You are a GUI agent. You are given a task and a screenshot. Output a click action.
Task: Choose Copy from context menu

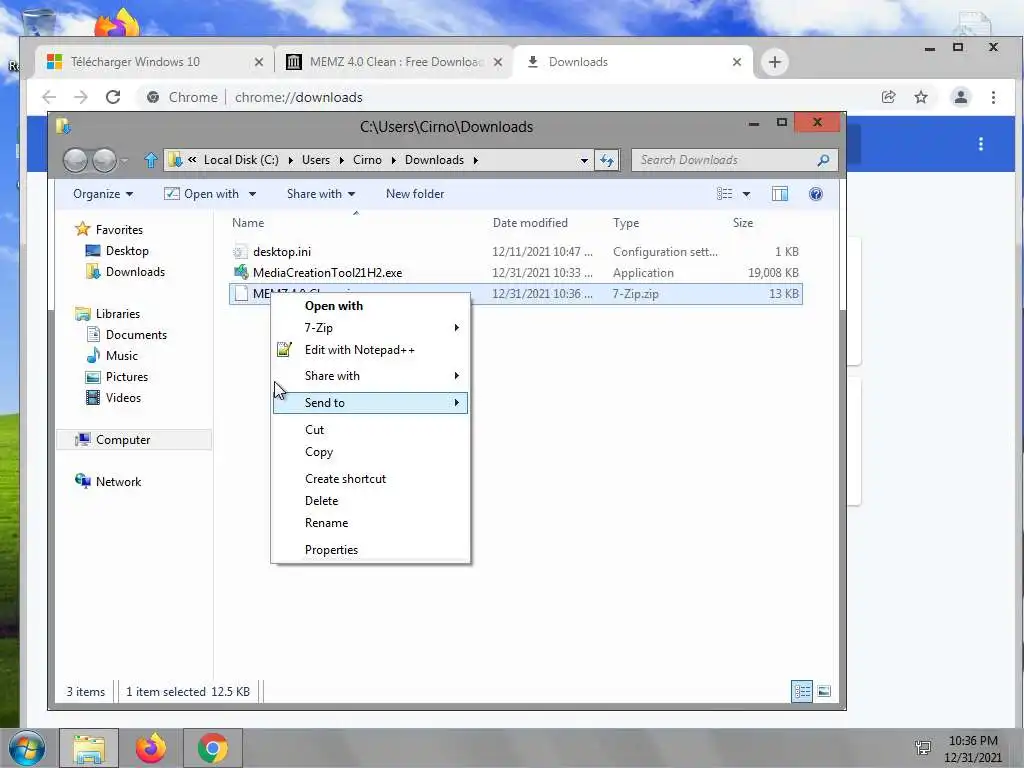click(x=370, y=452)
